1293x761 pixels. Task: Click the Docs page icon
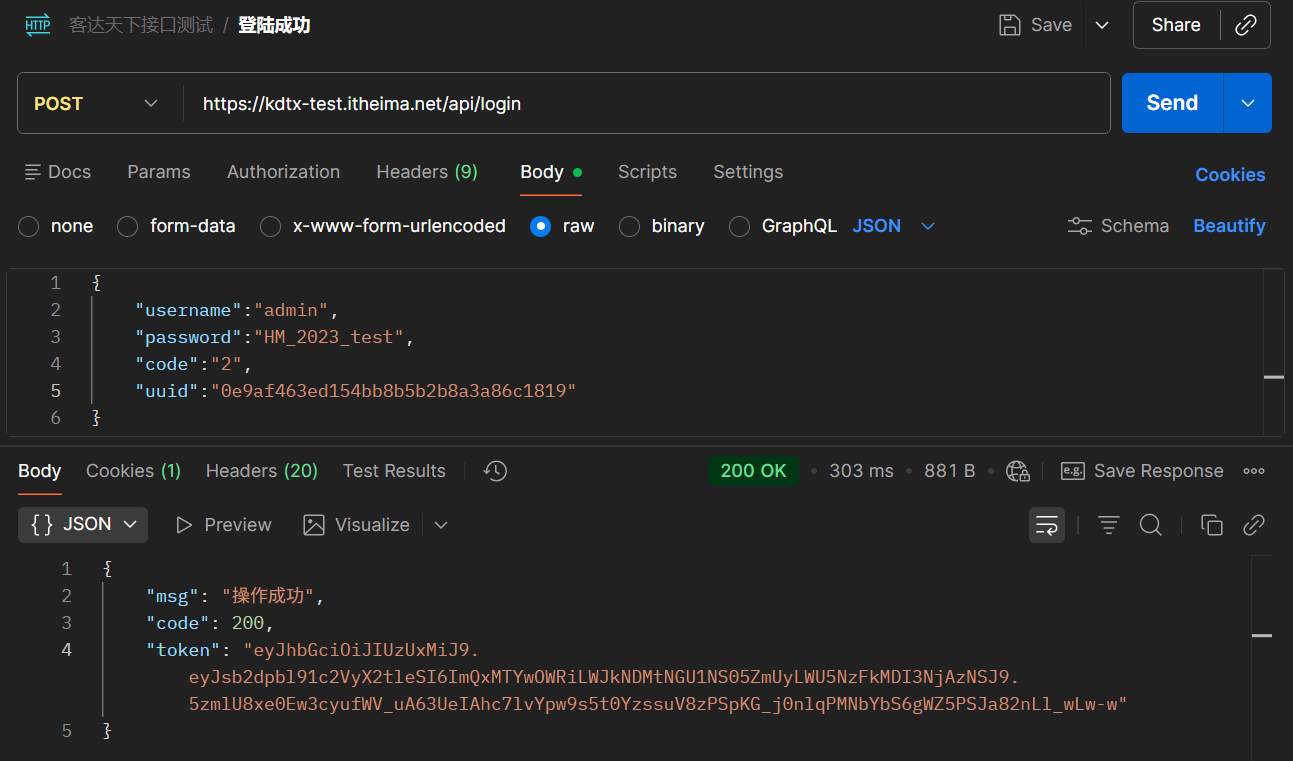pos(33,172)
